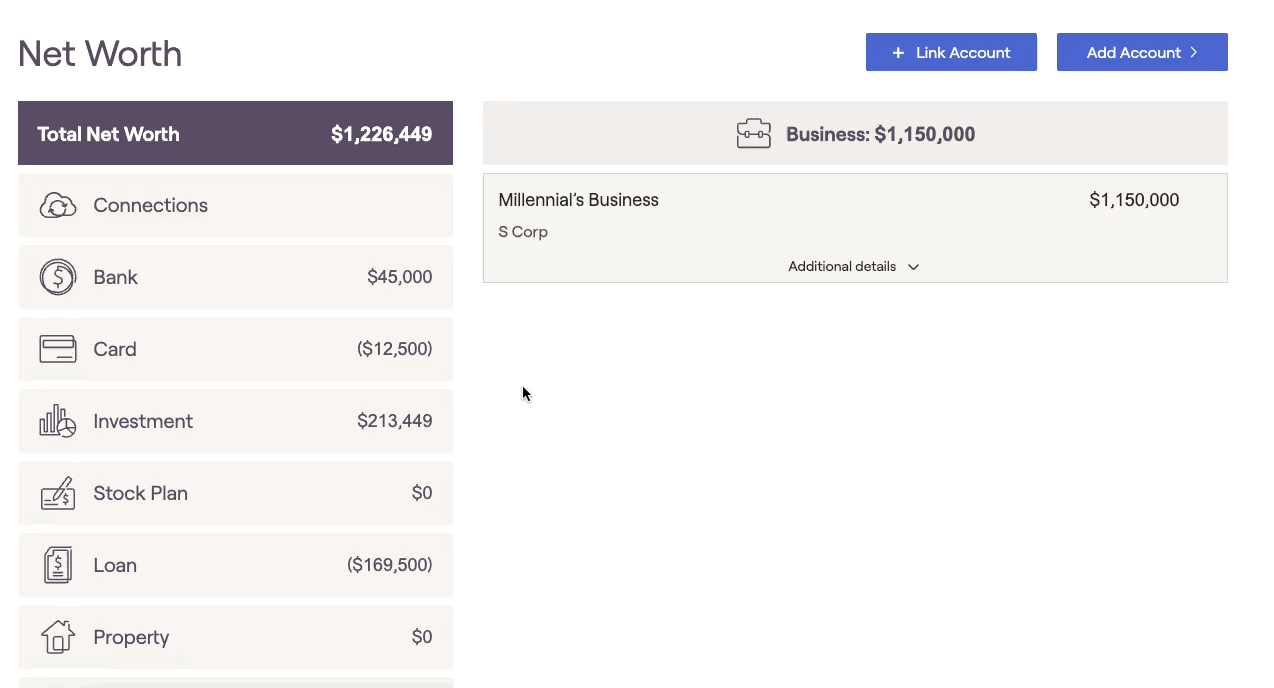
Task: Select the Card credit card icon
Action: (58, 349)
